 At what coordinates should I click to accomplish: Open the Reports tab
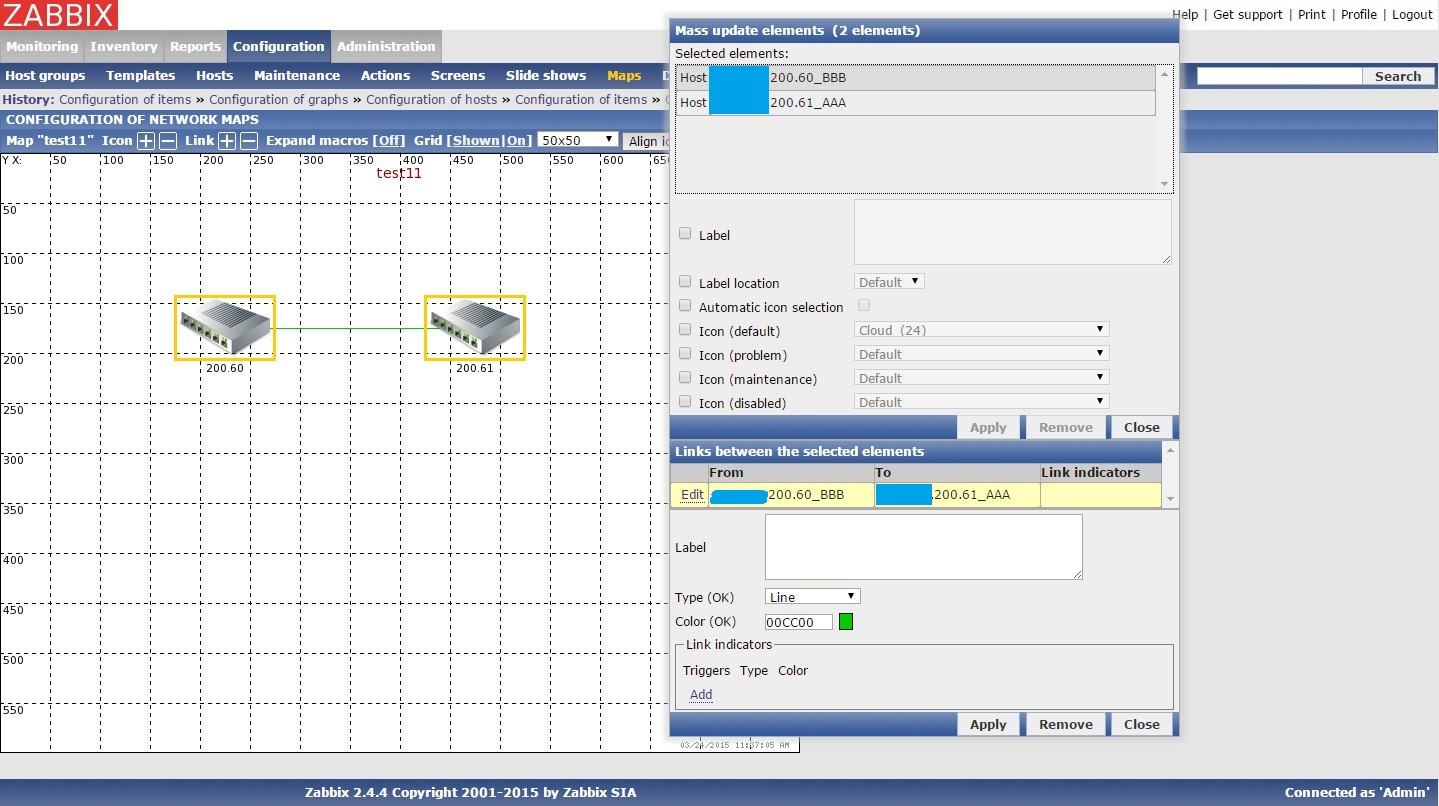[x=195, y=46]
